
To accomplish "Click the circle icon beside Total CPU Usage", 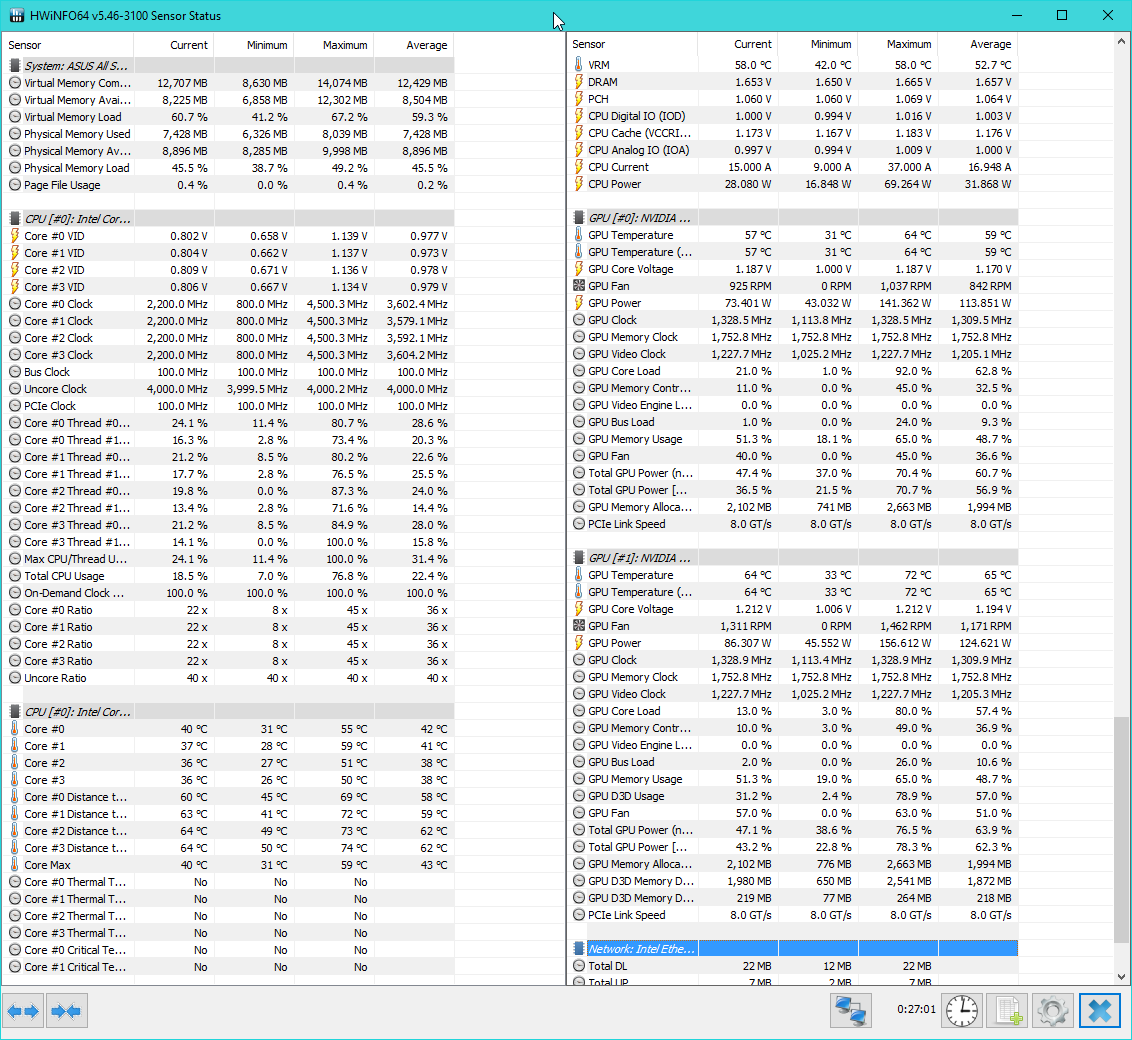I will click(14, 576).
